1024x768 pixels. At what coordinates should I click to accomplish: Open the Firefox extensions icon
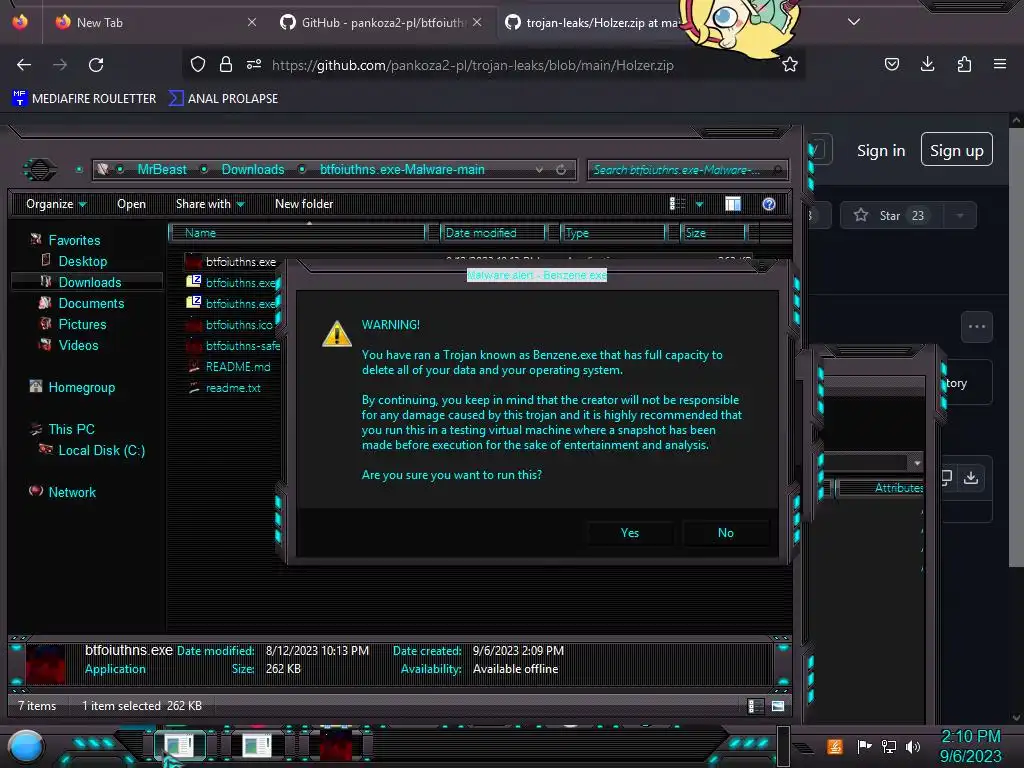point(964,64)
